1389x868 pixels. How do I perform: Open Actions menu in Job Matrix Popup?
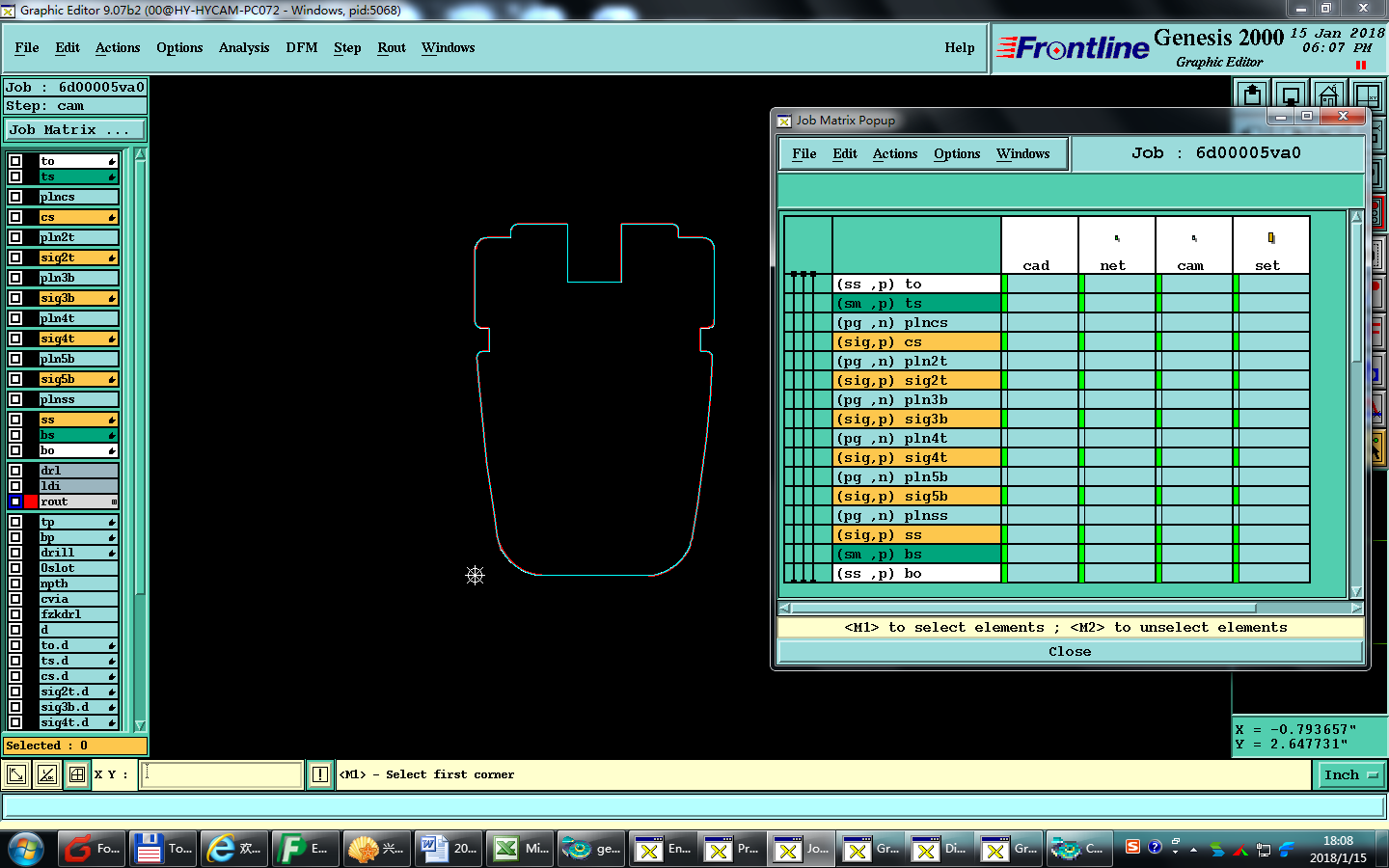895,153
